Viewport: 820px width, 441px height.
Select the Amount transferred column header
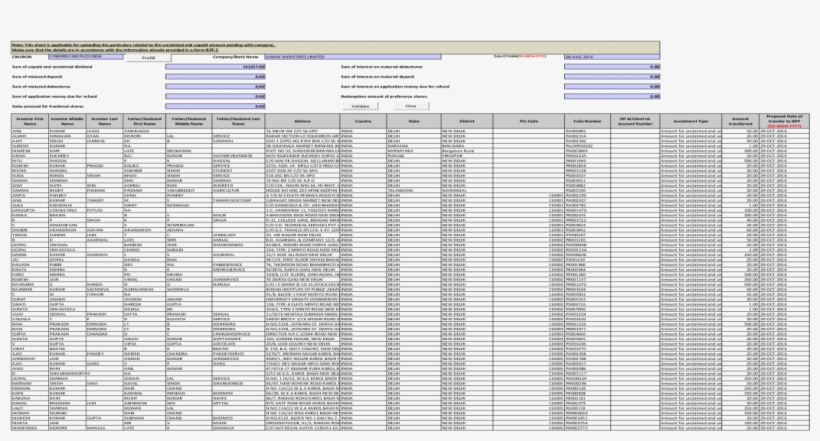coord(741,121)
